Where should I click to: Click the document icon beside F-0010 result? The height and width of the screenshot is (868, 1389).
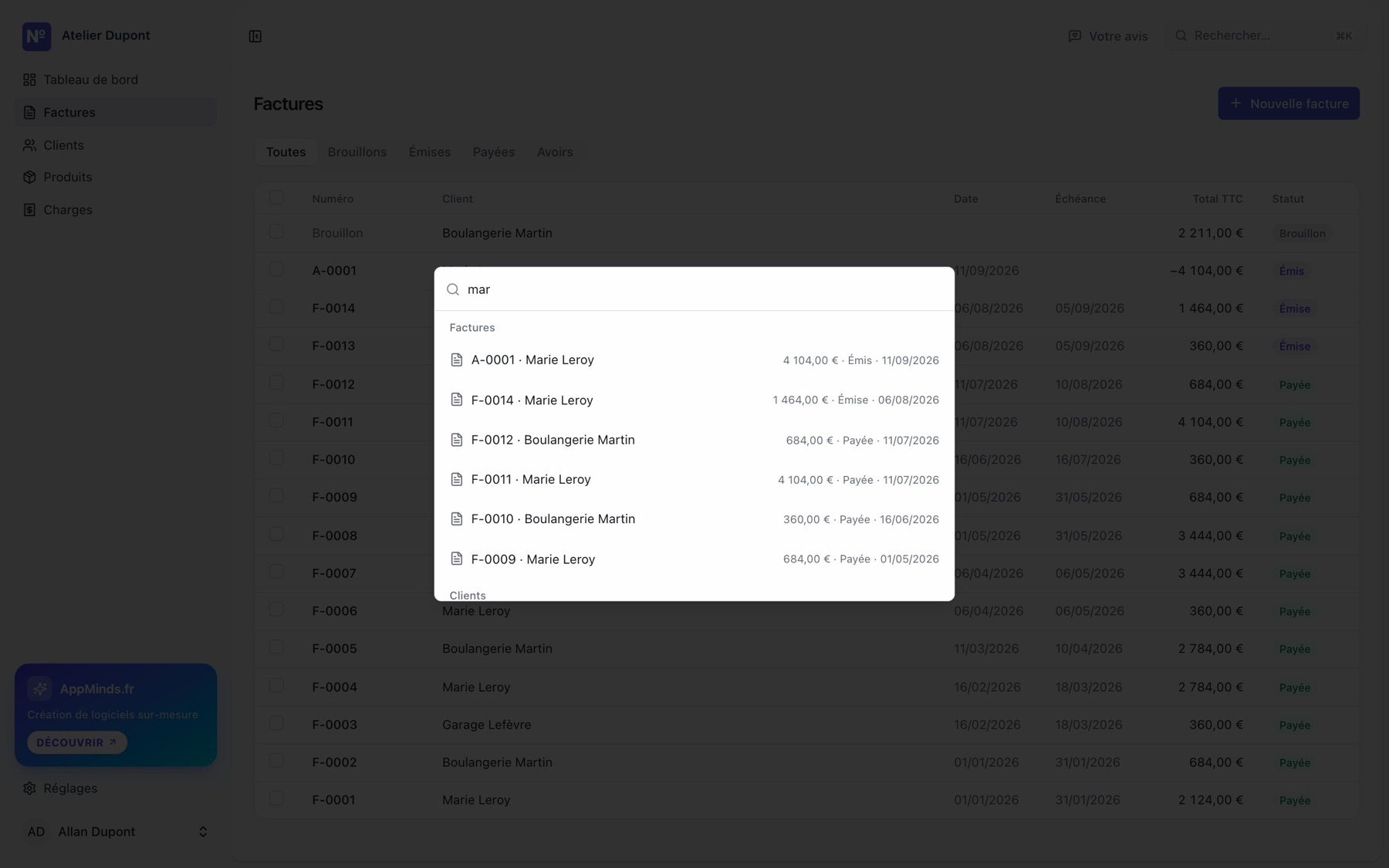pyautogui.click(x=457, y=519)
